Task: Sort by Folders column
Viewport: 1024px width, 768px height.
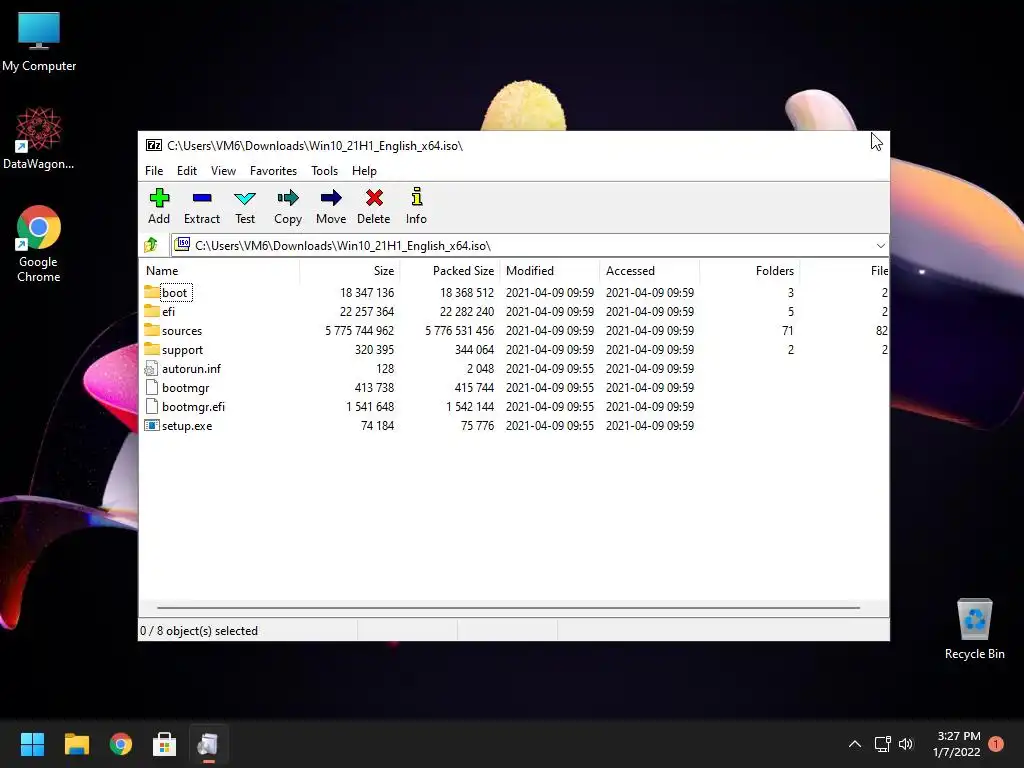Action: click(750, 270)
